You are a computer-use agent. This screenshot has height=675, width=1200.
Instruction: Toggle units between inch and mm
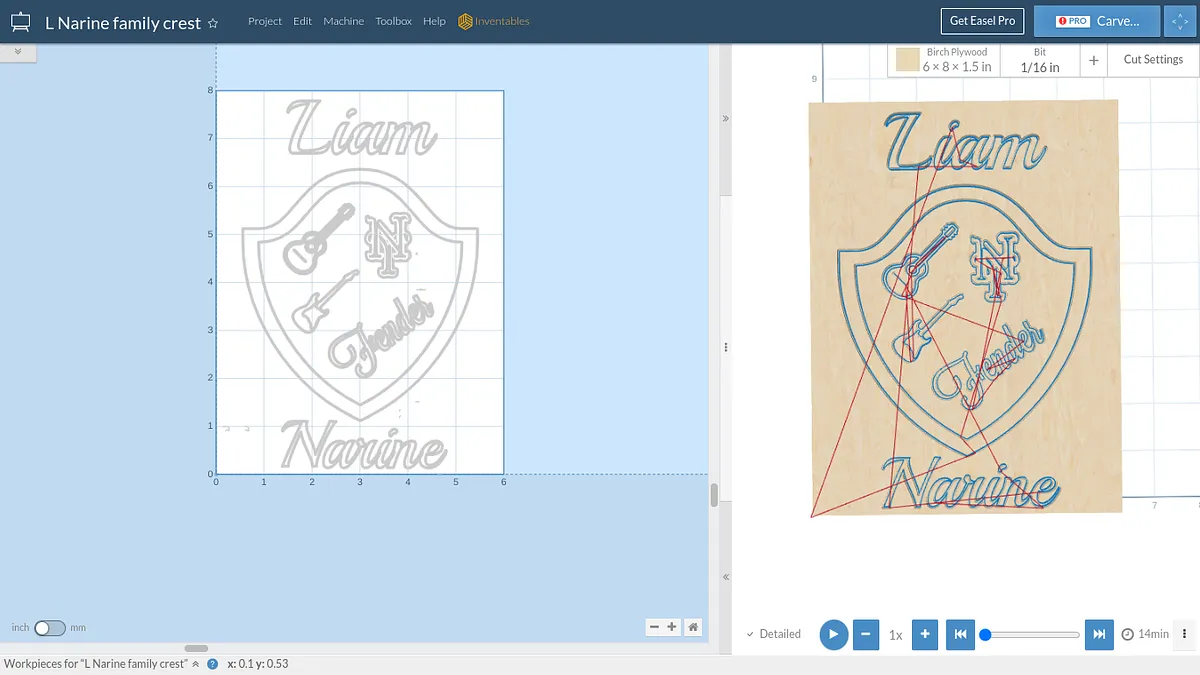point(50,628)
